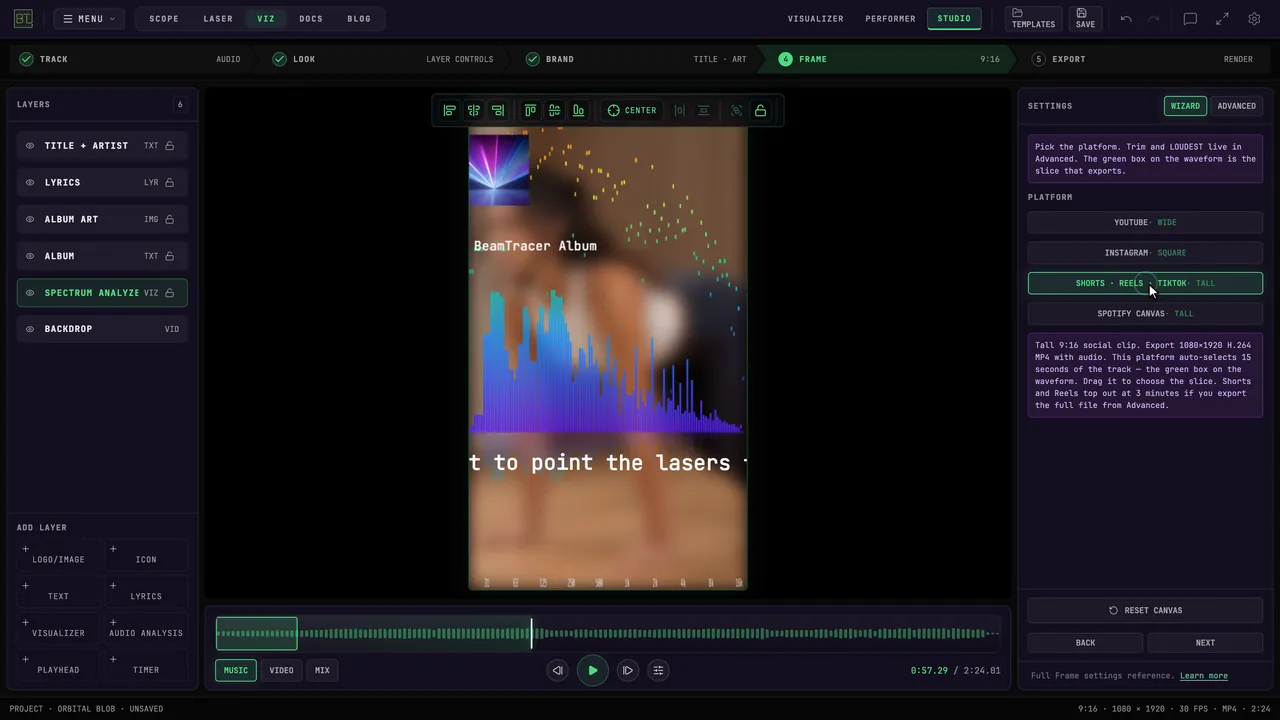
Task: Add a Visualizer layer
Action: (x=58, y=628)
